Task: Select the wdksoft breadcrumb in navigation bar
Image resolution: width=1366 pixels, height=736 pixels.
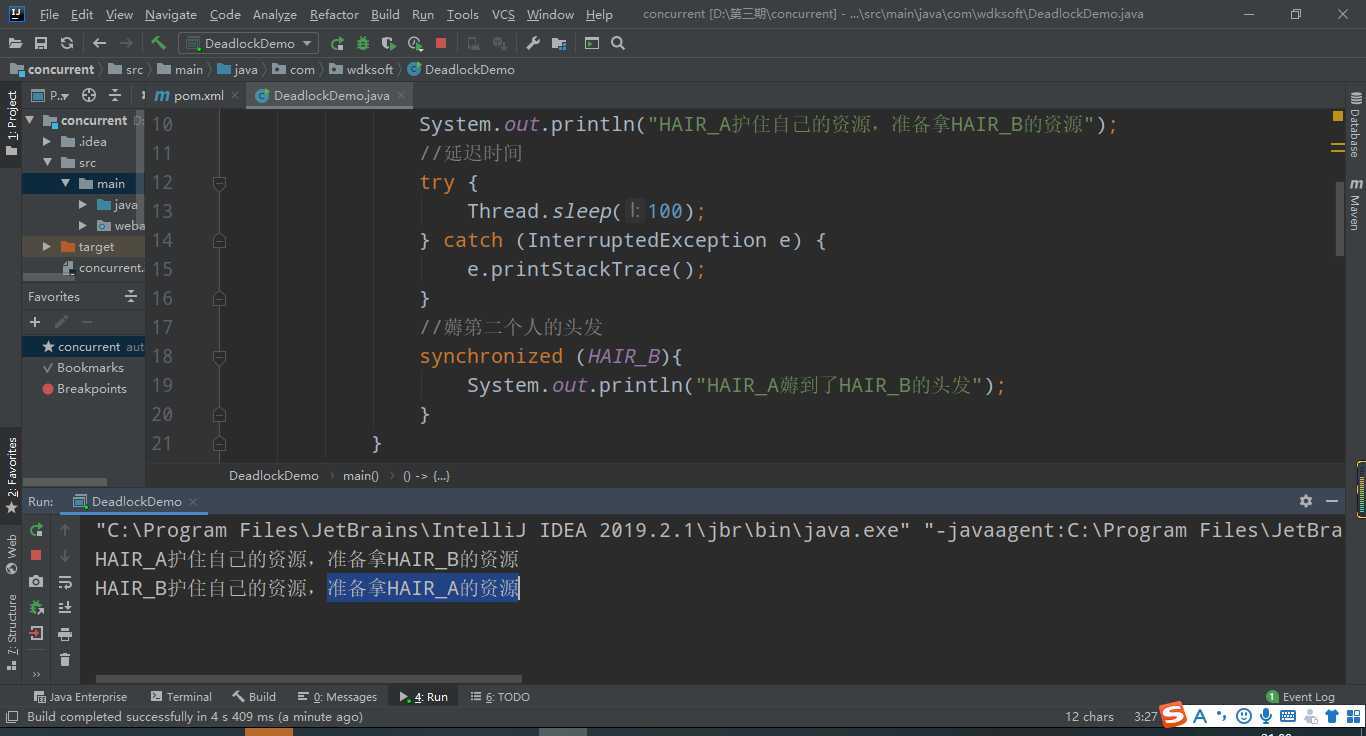Action: (x=361, y=69)
